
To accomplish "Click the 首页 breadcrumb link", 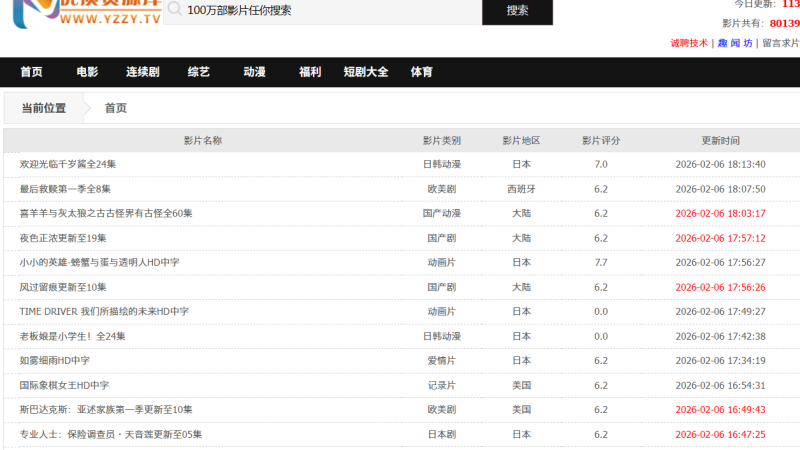I will [116, 108].
